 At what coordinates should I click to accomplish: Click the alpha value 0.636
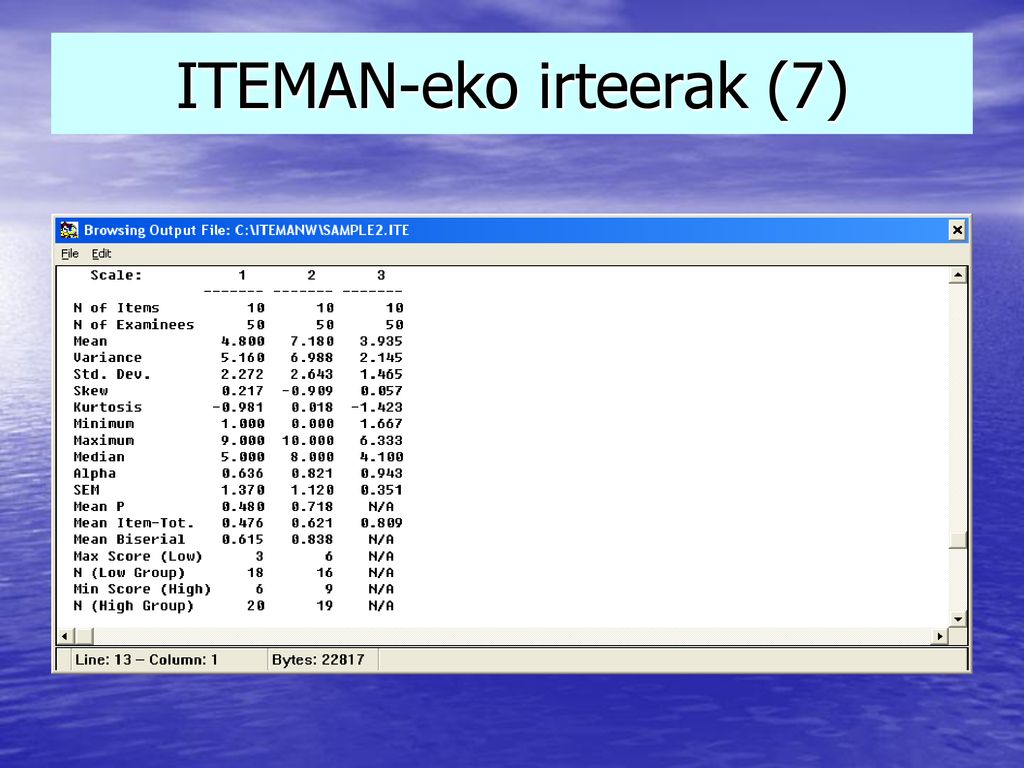[243, 473]
